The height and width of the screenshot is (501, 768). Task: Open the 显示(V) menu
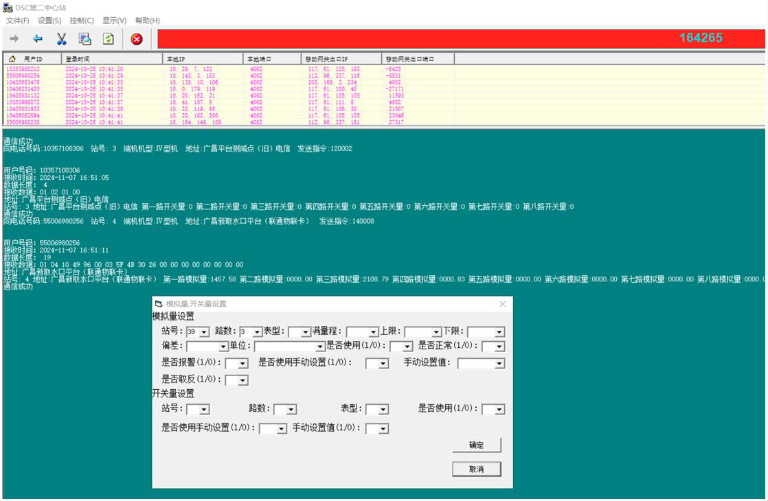pyautogui.click(x=114, y=21)
